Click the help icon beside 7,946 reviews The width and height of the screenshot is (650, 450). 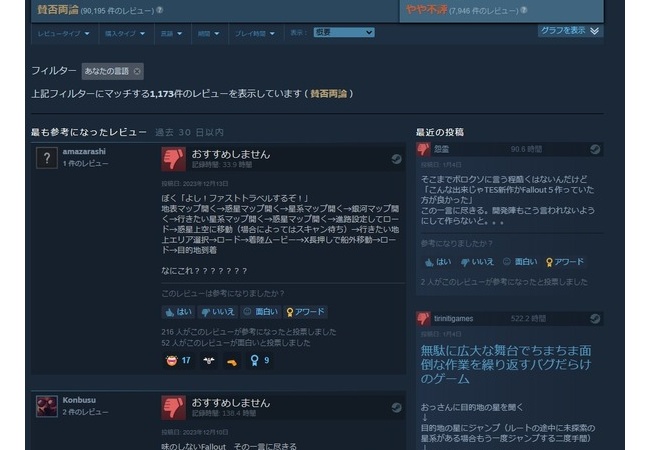tap(524, 10)
